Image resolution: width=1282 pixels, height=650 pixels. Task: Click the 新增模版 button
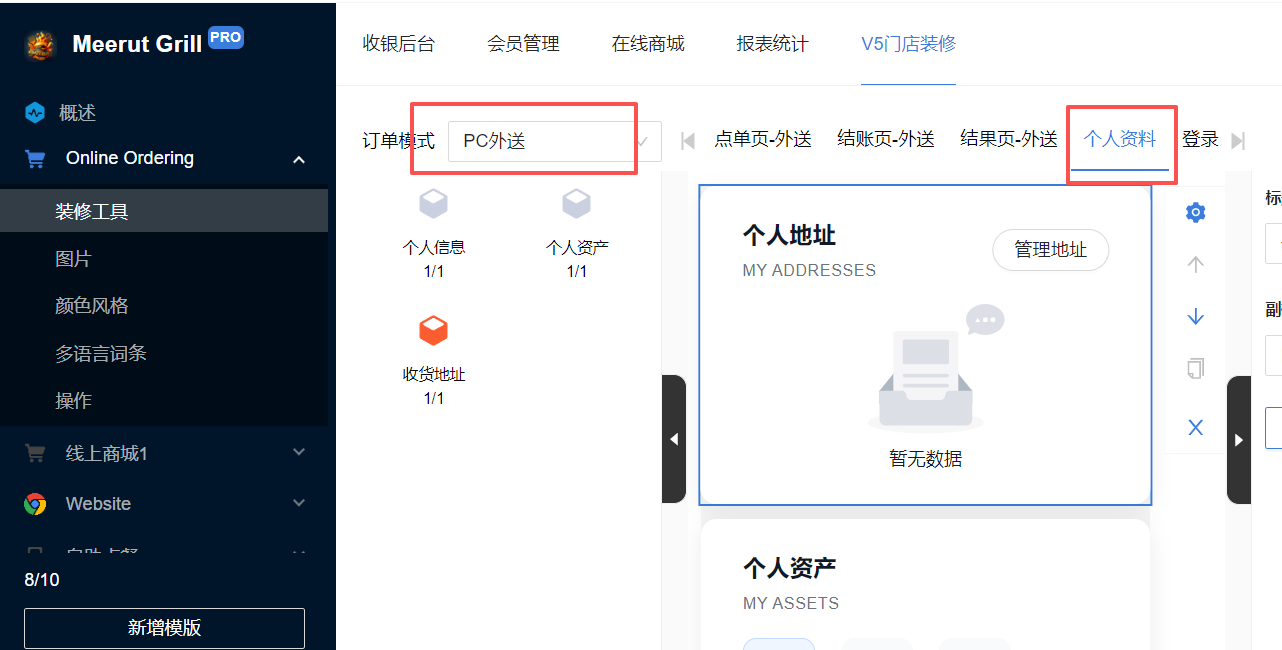[164, 628]
